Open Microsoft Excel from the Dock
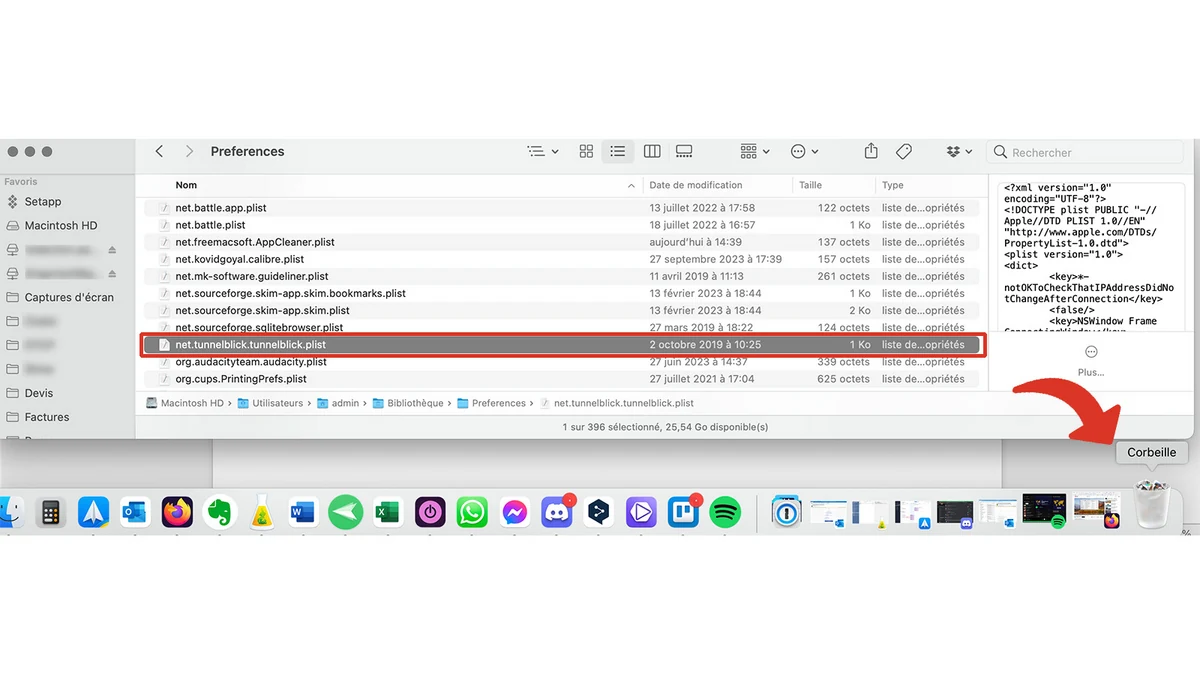This screenshot has width=1200, height=675. (387, 513)
